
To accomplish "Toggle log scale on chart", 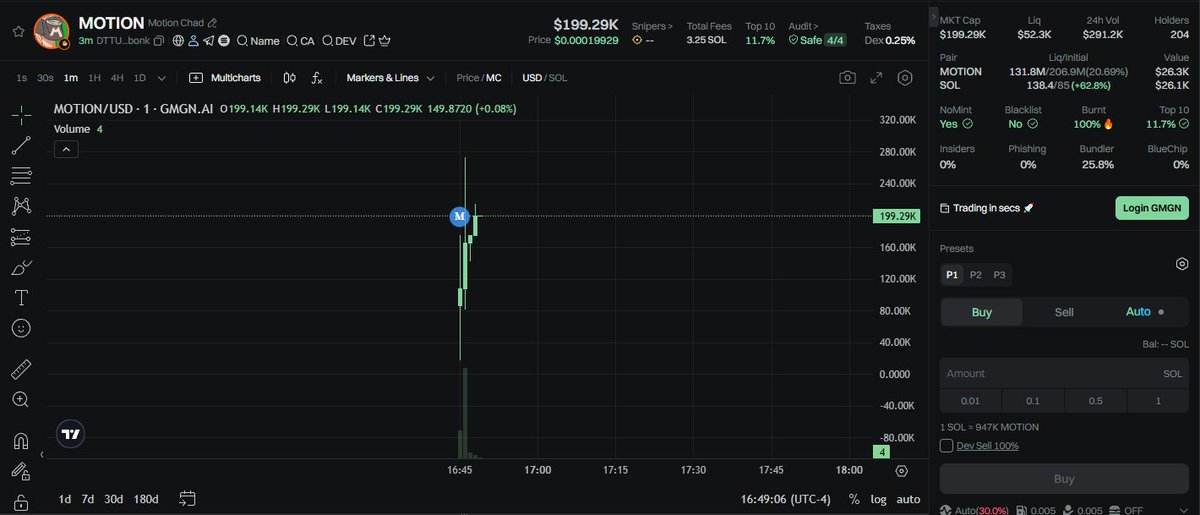I will tap(878, 499).
